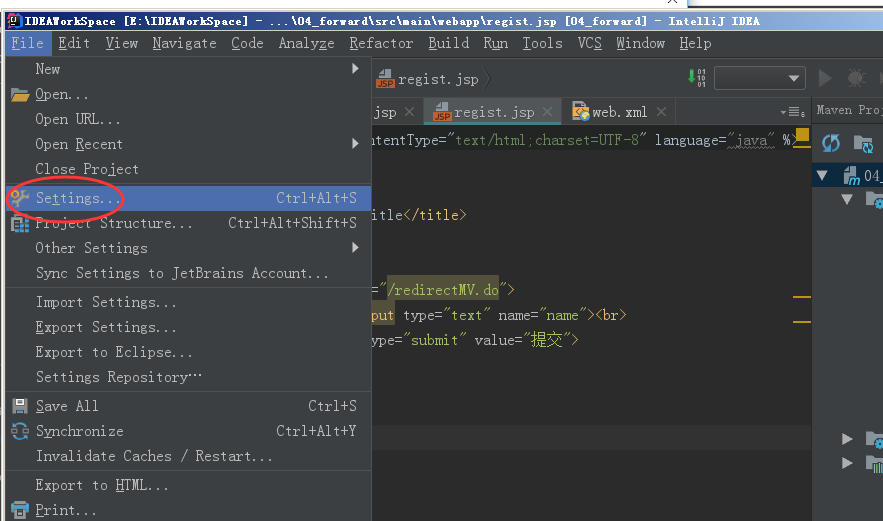Close the leftmost jsp tab
This screenshot has height=521, width=883.
click(409, 112)
